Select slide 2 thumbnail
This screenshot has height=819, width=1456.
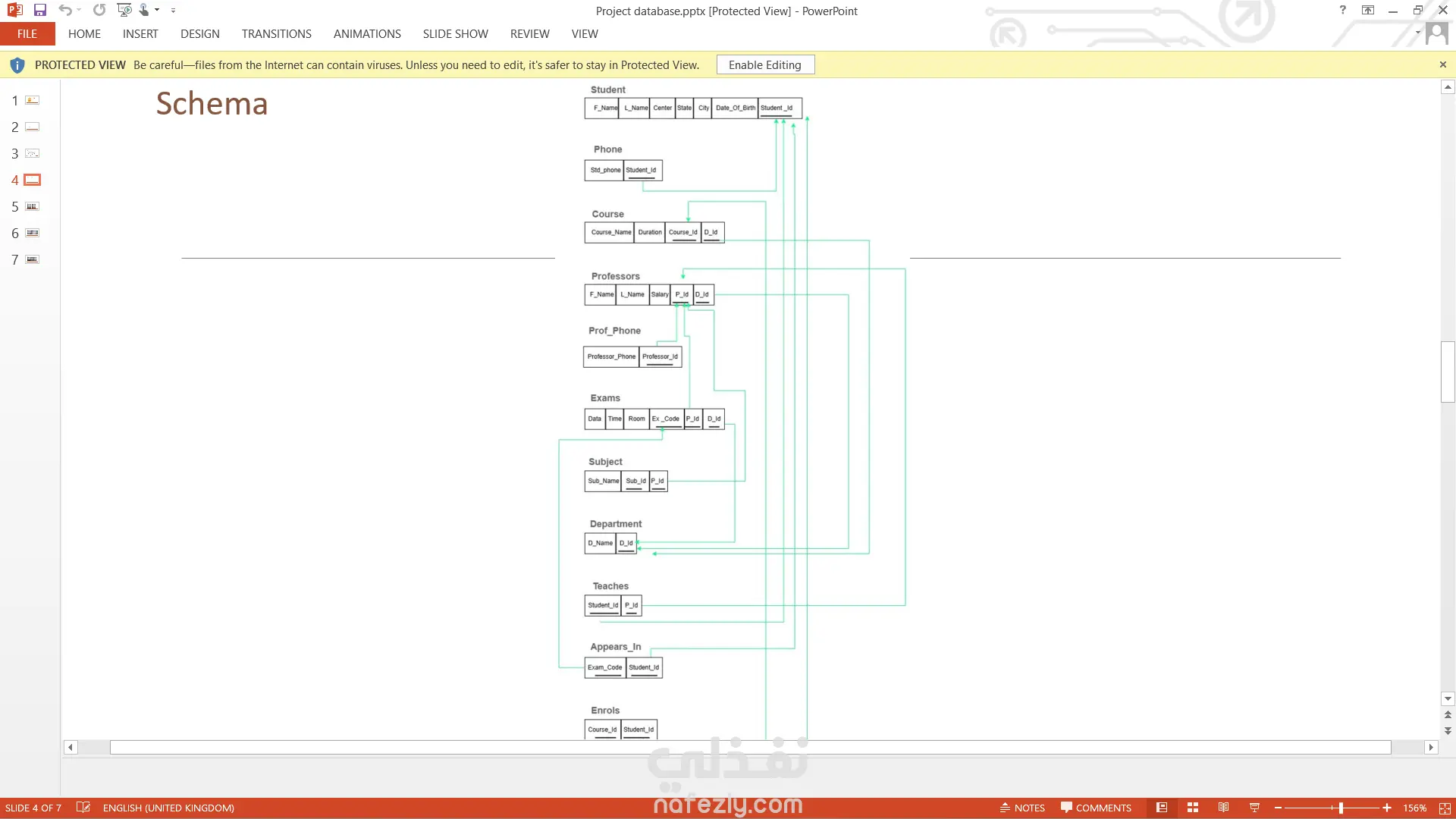coord(32,127)
